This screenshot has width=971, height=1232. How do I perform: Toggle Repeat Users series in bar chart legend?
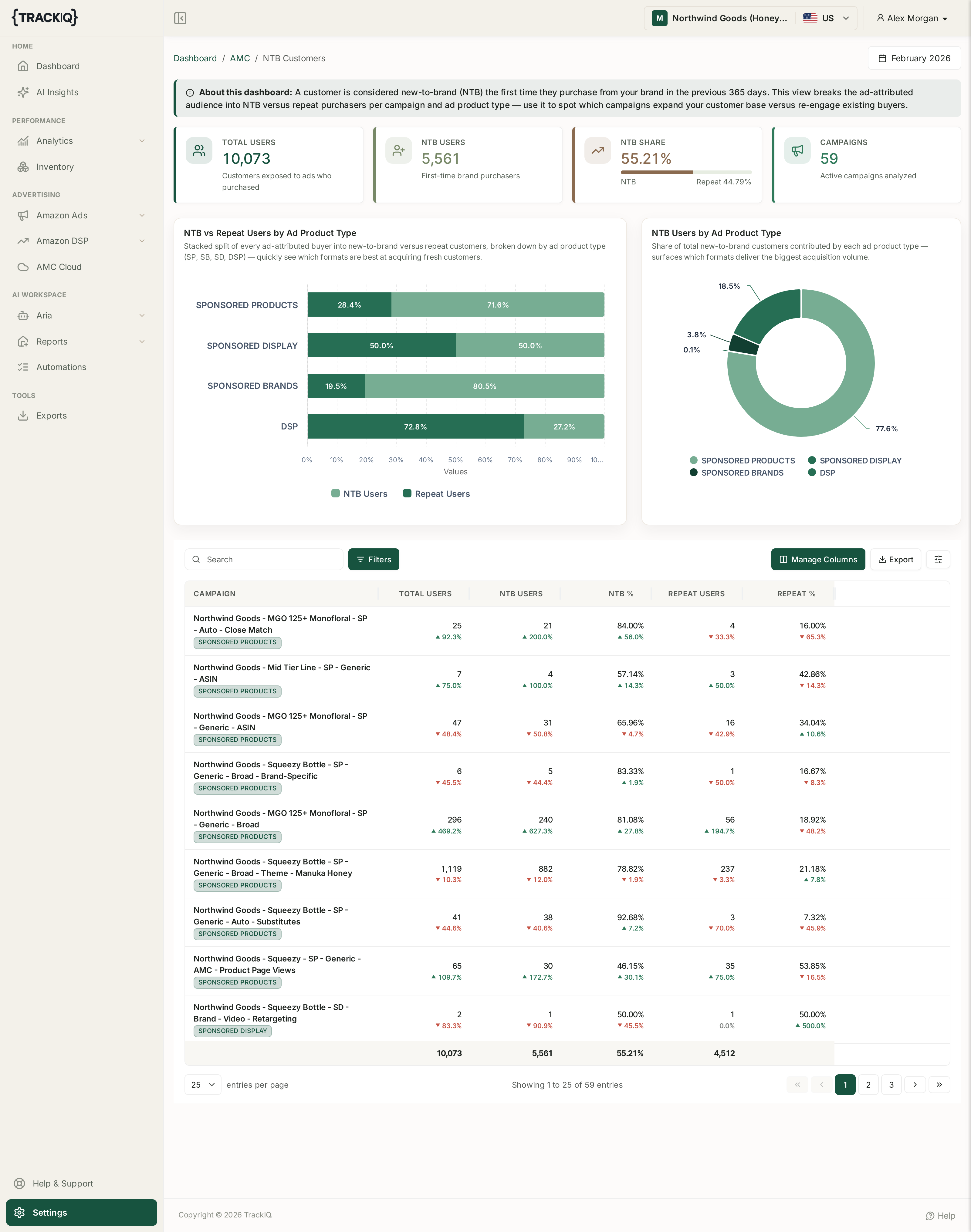pos(437,493)
